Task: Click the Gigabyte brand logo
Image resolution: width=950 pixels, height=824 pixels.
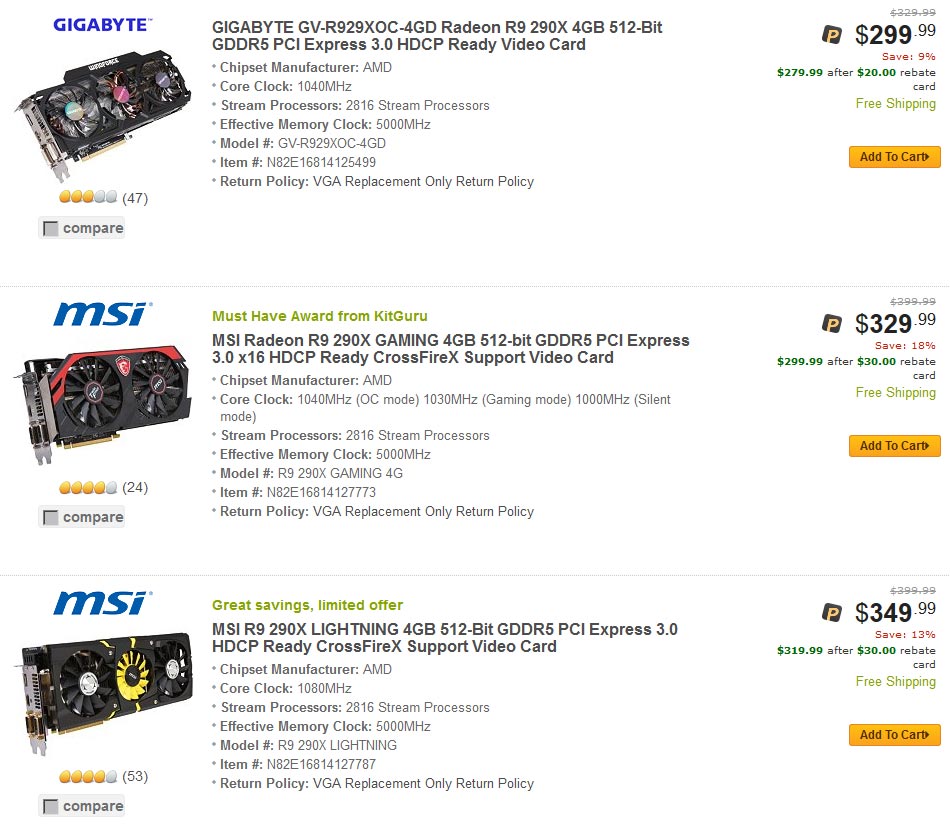Action: [101, 24]
